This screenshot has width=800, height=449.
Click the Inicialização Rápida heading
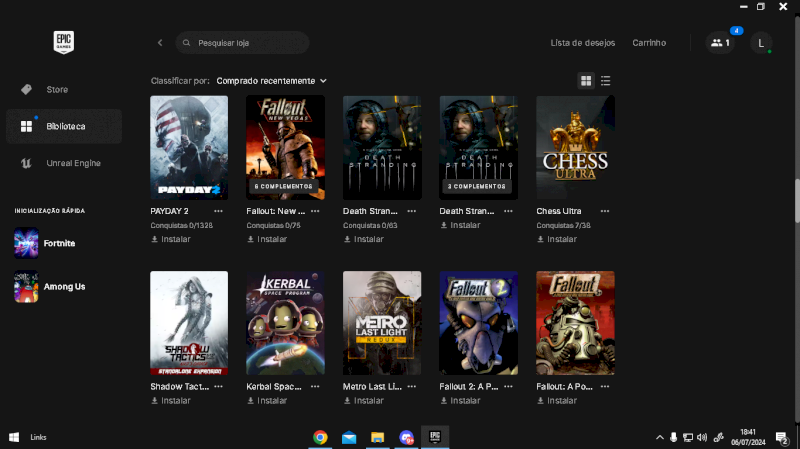tap(49, 211)
